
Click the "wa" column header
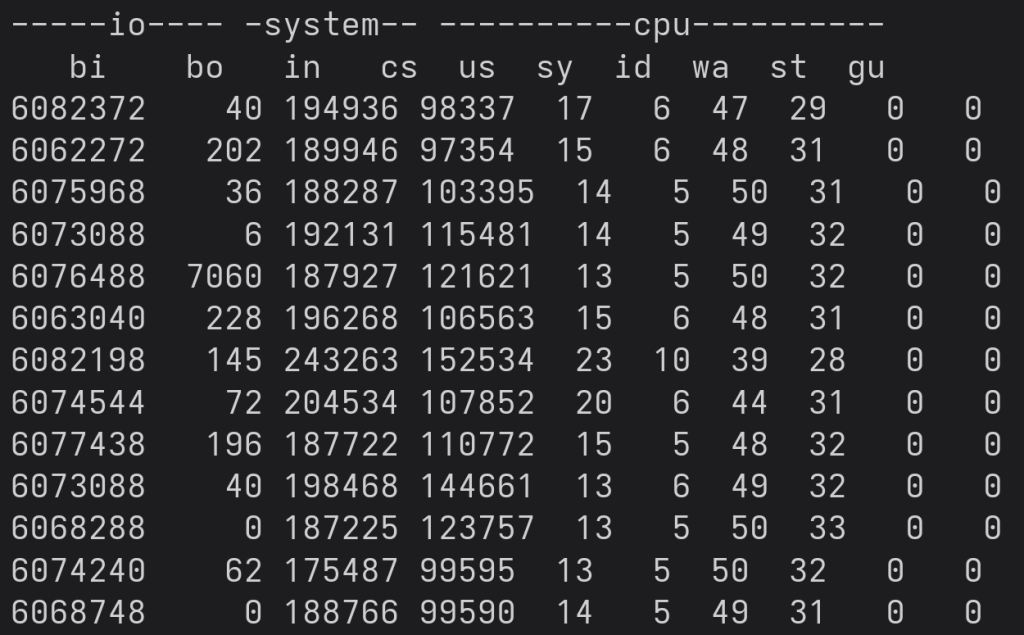[710, 67]
